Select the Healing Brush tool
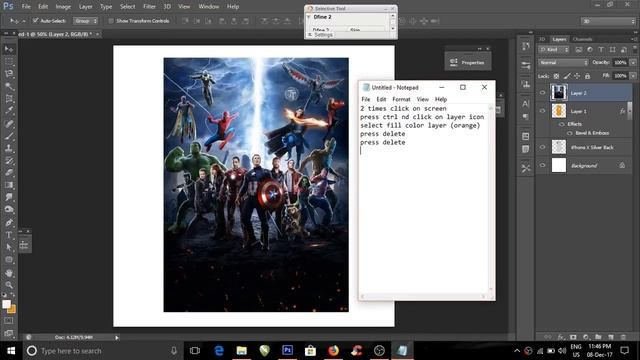The image size is (640, 360). click(x=9, y=124)
